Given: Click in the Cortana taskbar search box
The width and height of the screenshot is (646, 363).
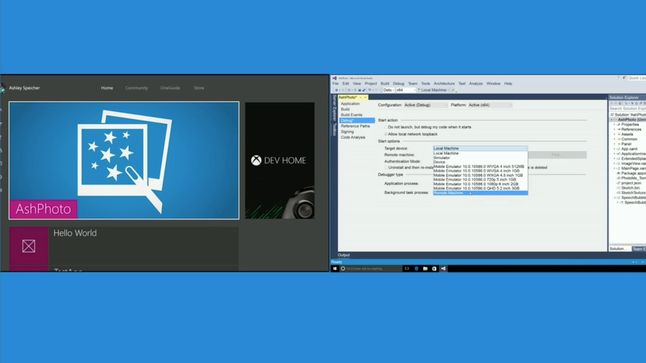Looking at the screenshot, I should click(x=370, y=269).
